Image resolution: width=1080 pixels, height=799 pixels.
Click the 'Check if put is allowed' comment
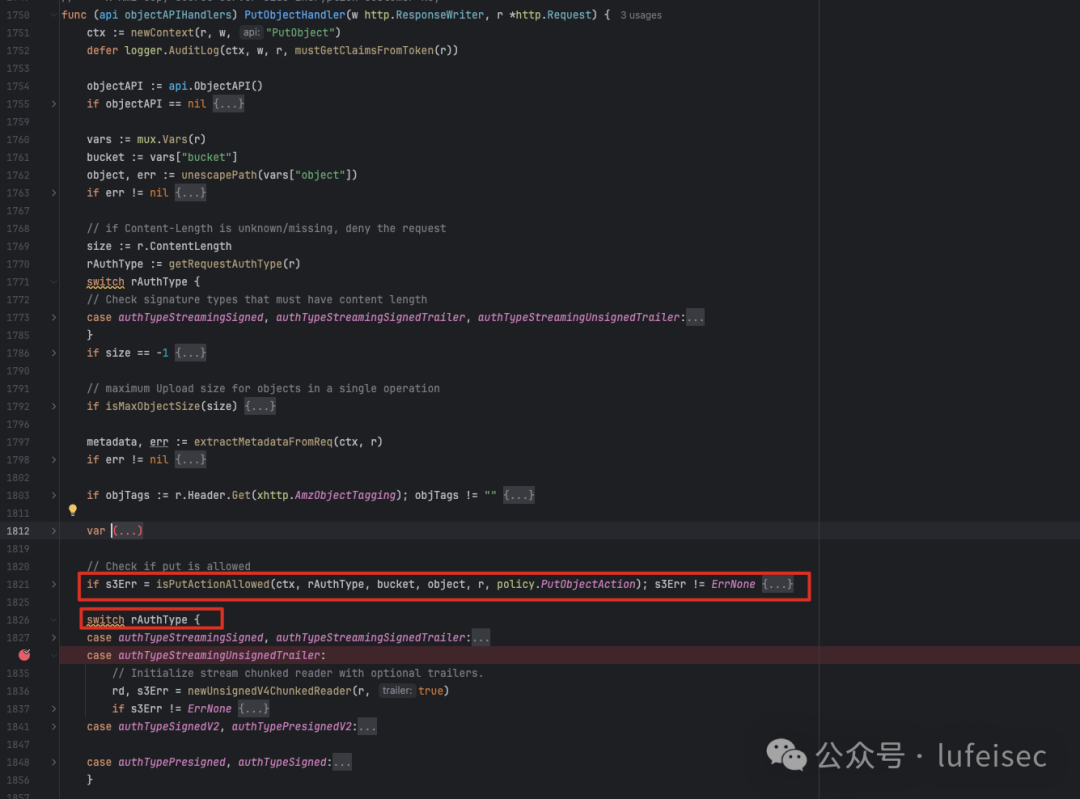point(169,566)
